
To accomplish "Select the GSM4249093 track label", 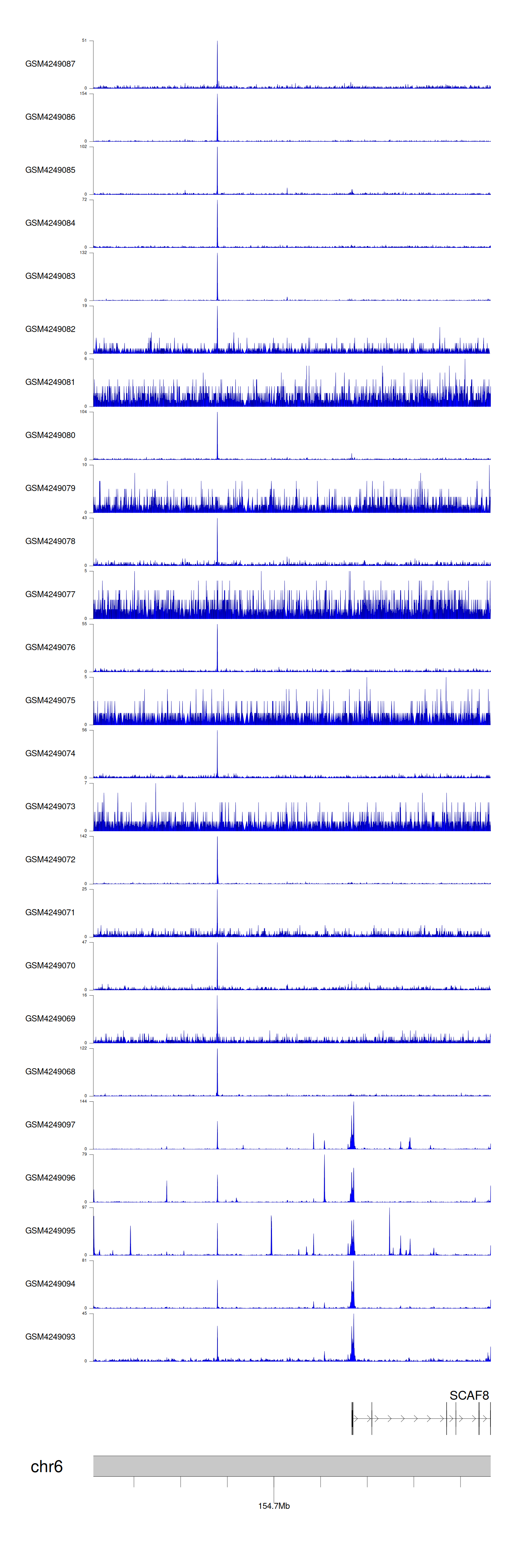I will point(50,1336).
